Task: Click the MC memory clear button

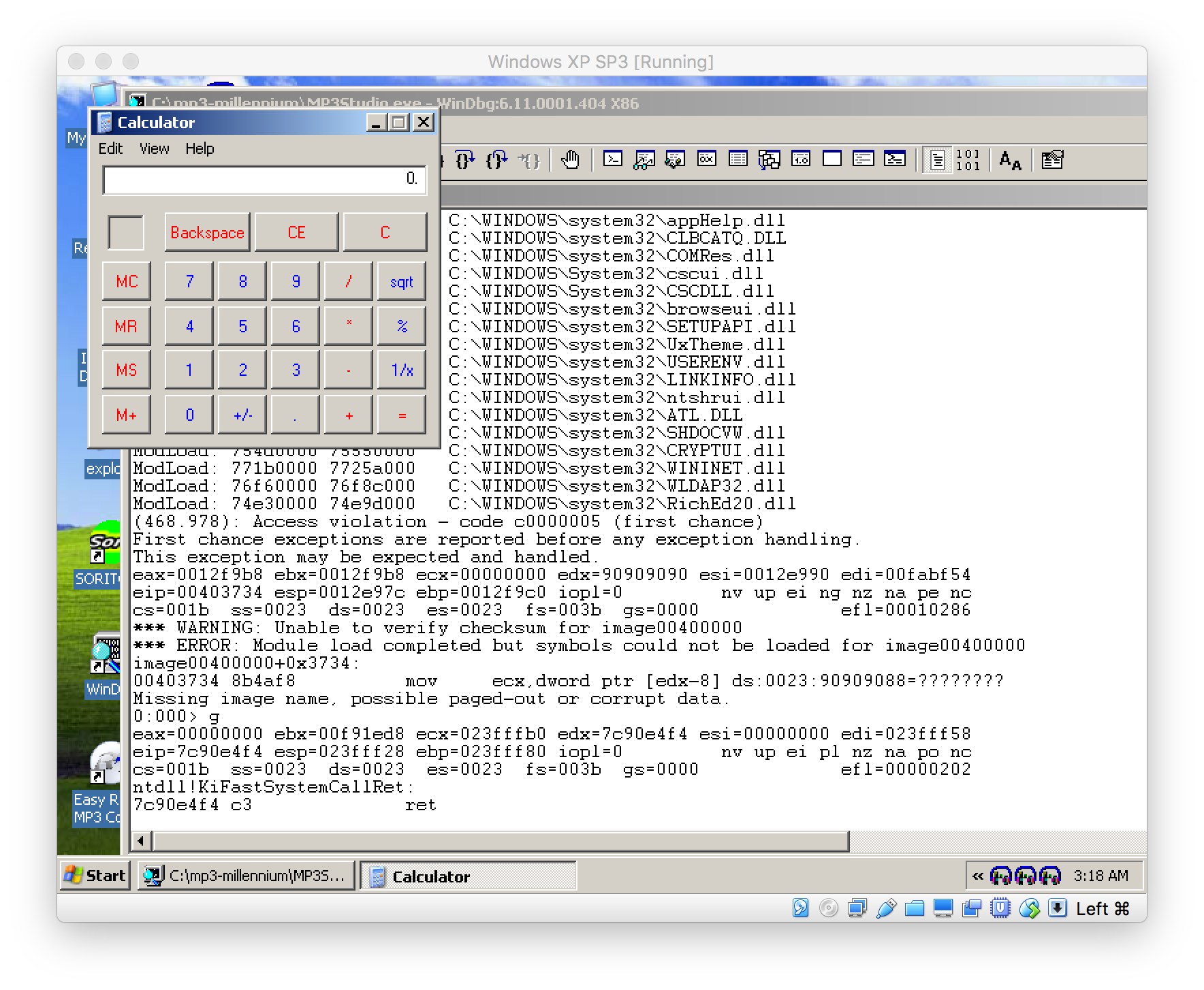Action: point(127,281)
